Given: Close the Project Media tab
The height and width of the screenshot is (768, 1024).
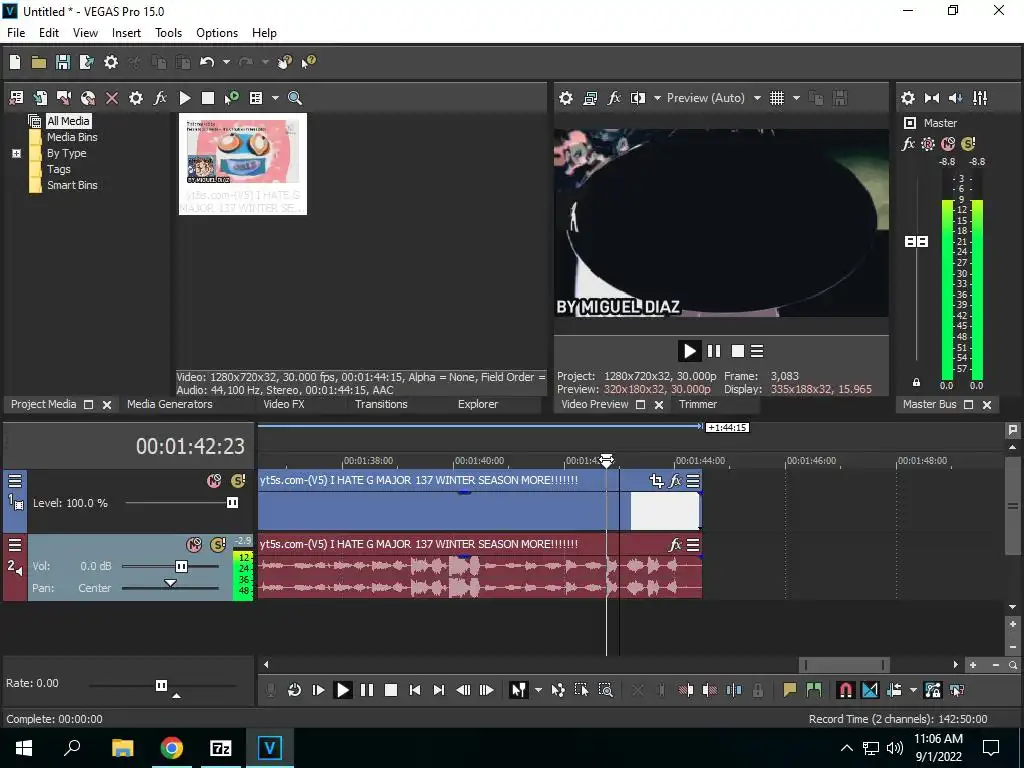Looking at the screenshot, I should [107, 405].
